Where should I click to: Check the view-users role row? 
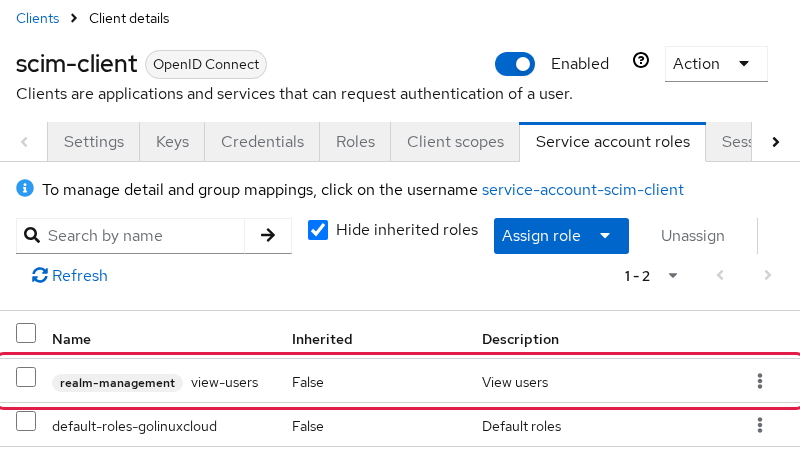[26, 377]
